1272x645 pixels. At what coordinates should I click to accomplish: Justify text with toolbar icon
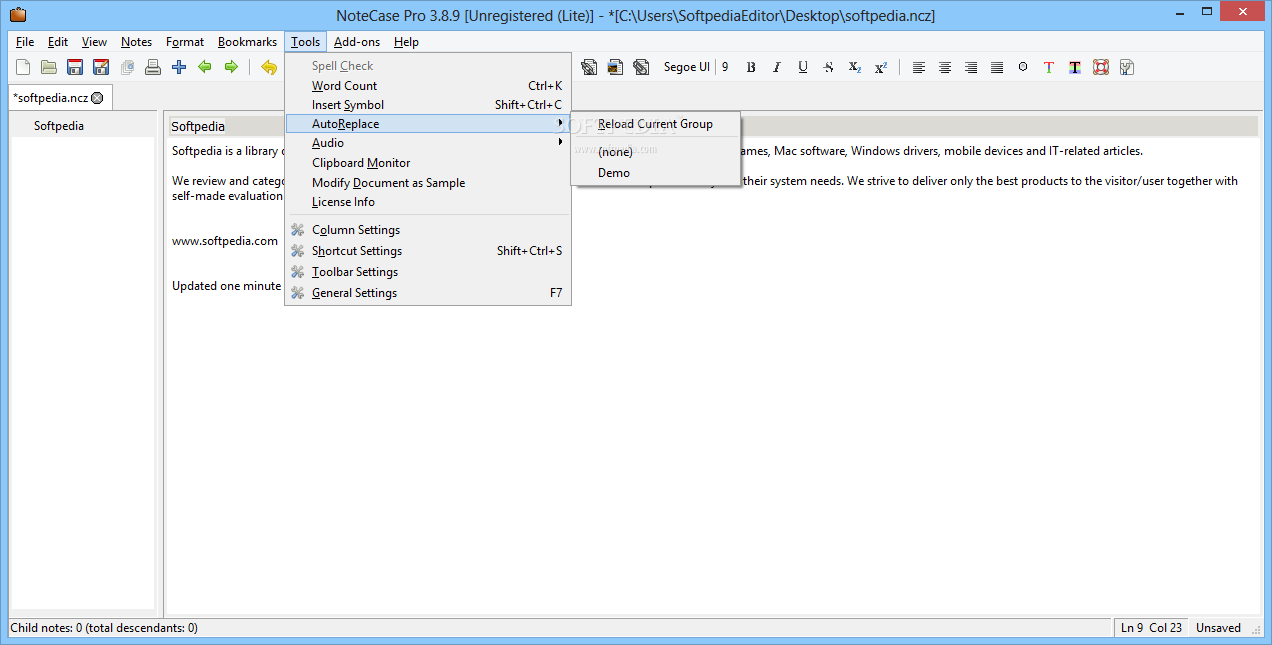996,67
